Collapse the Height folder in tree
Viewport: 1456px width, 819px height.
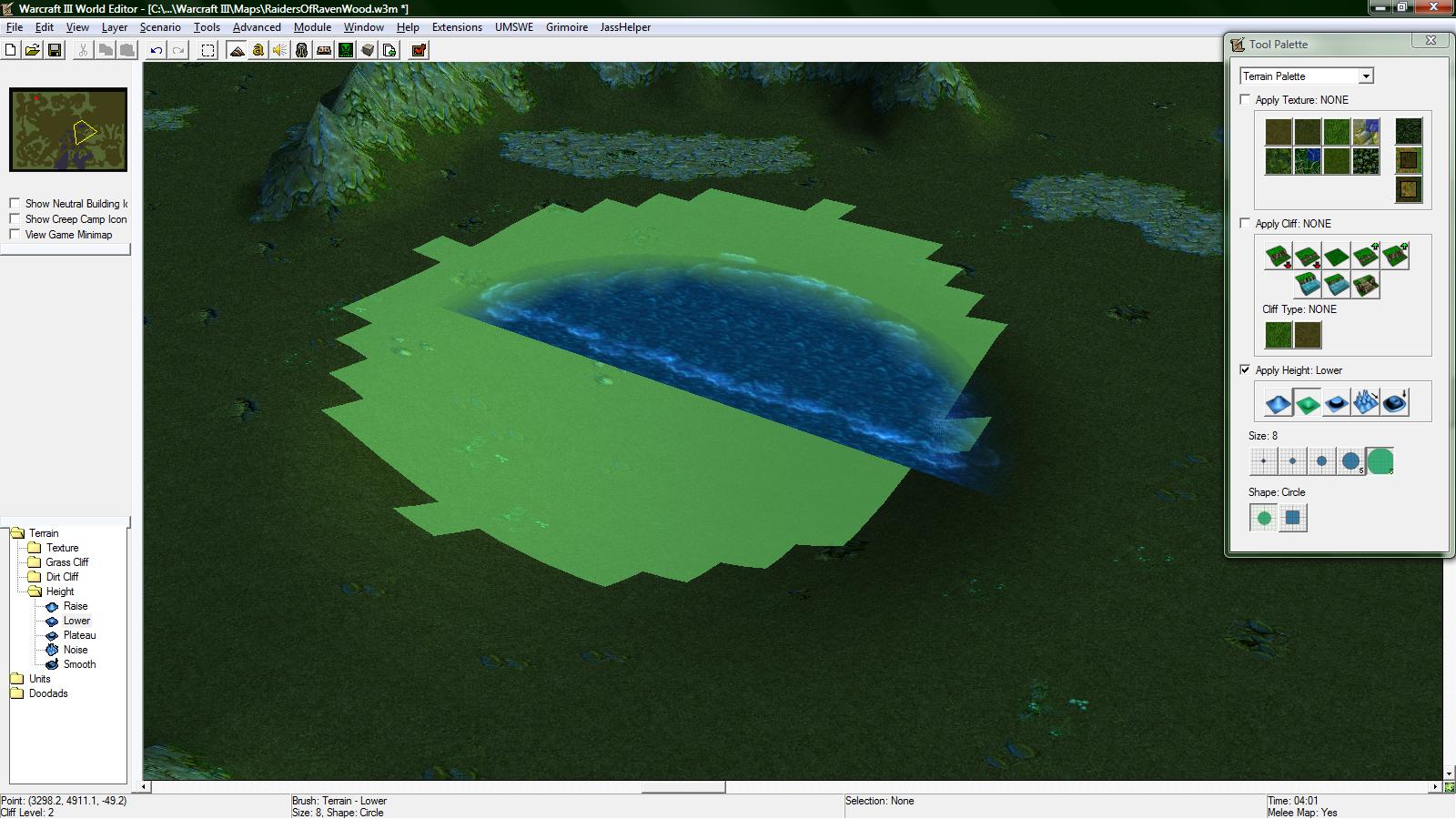[35, 591]
